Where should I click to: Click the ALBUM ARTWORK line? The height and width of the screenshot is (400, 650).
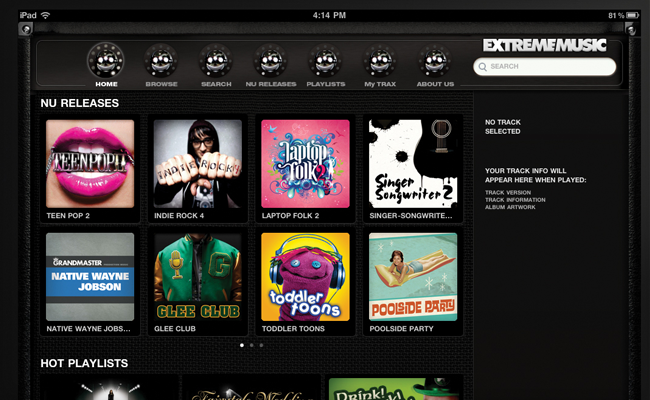[510, 207]
